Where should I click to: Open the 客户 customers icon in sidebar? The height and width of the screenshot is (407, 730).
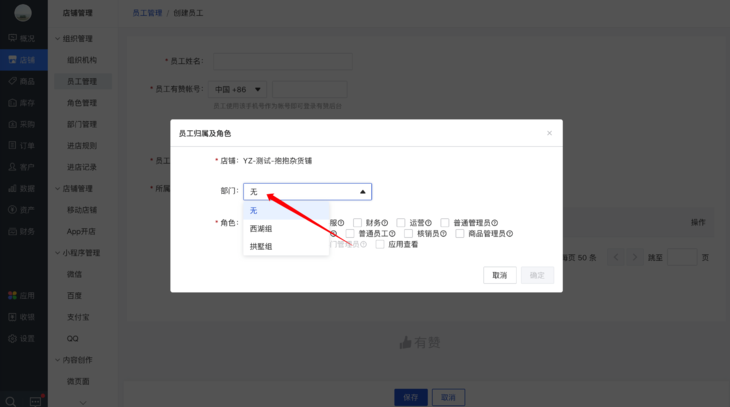click(x=13, y=167)
